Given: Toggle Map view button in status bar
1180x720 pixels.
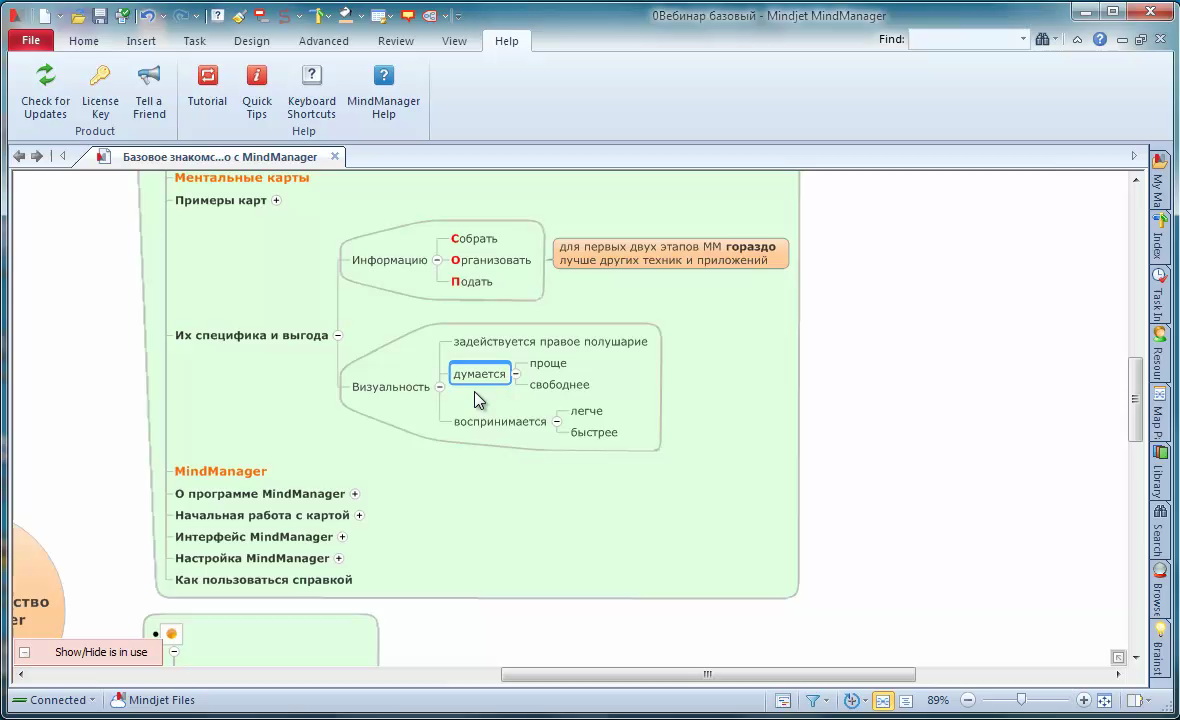Looking at the screenshot, I should pos(883,700).
